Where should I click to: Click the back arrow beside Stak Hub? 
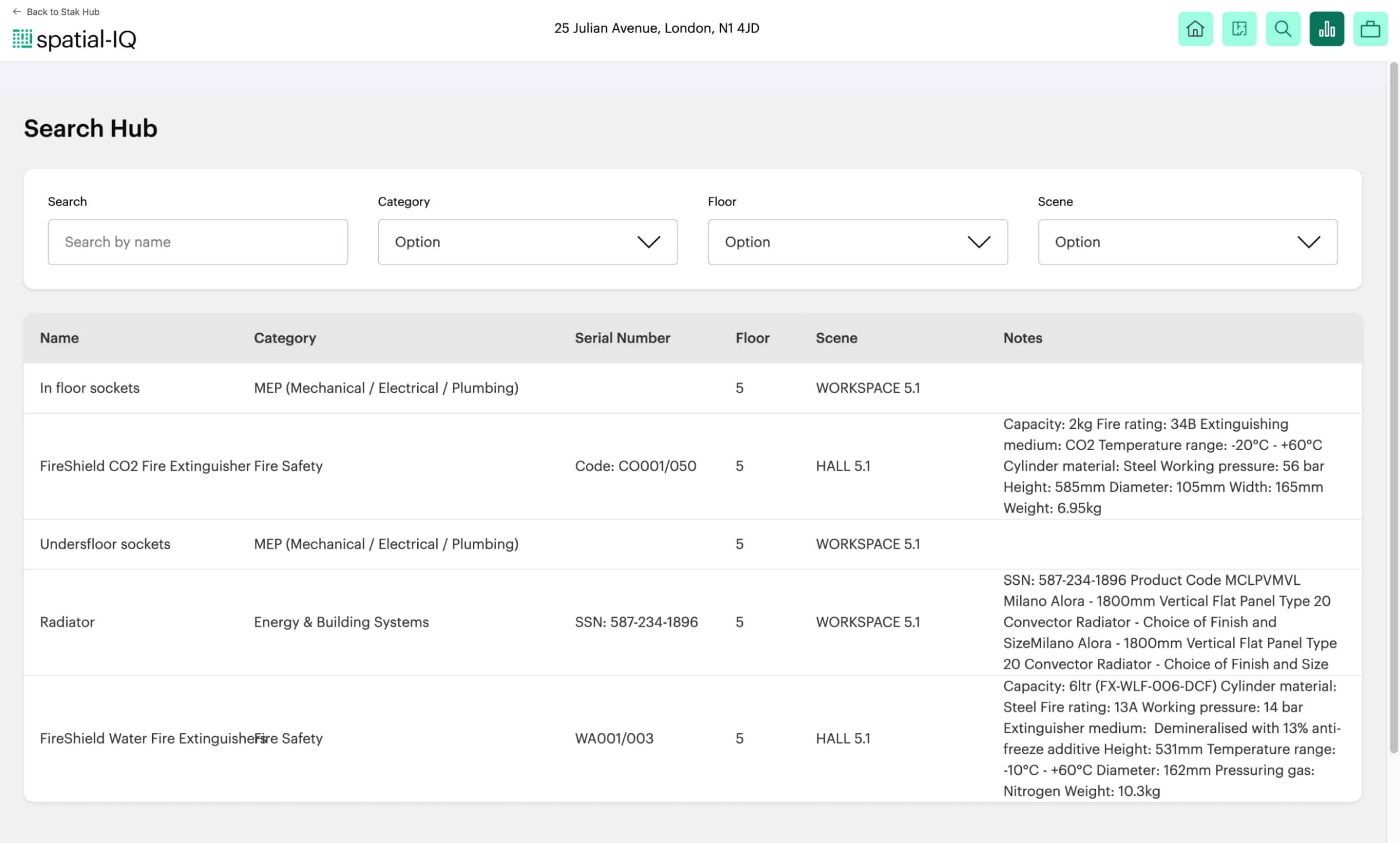click(x=17, y=11)
